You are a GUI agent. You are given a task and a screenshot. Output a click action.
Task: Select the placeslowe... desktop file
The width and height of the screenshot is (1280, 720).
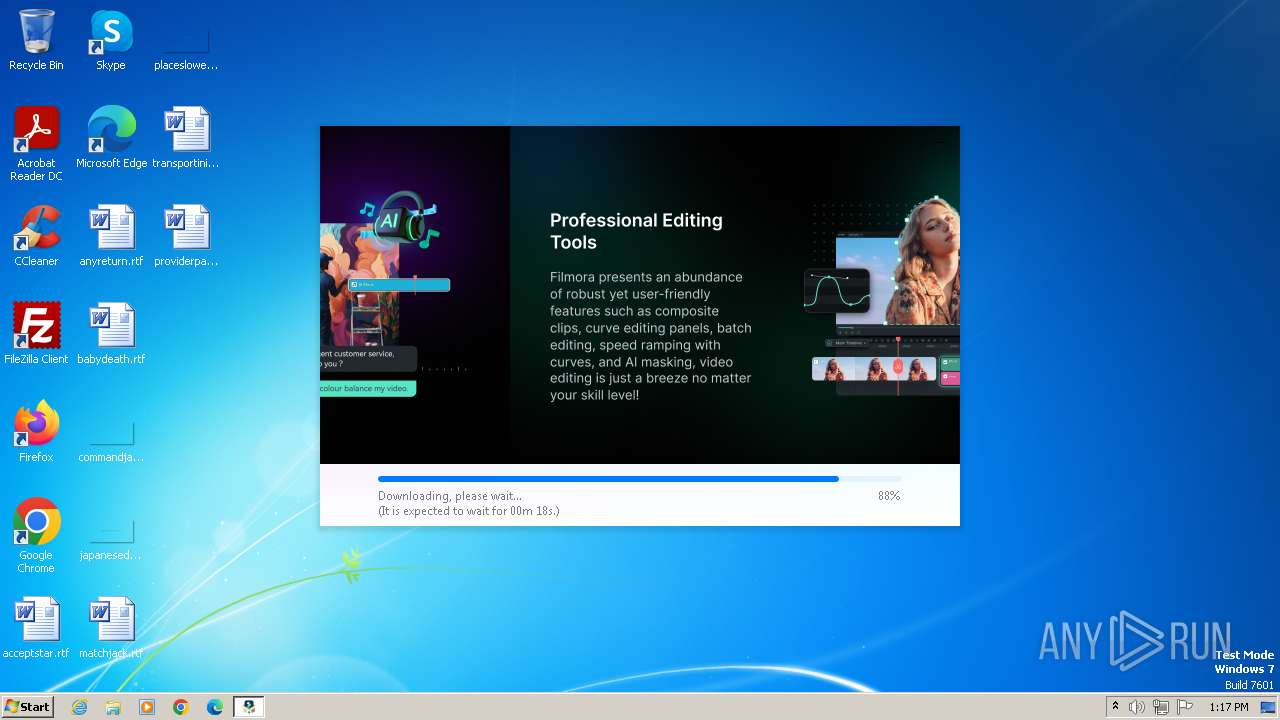[x=186, y=40]
